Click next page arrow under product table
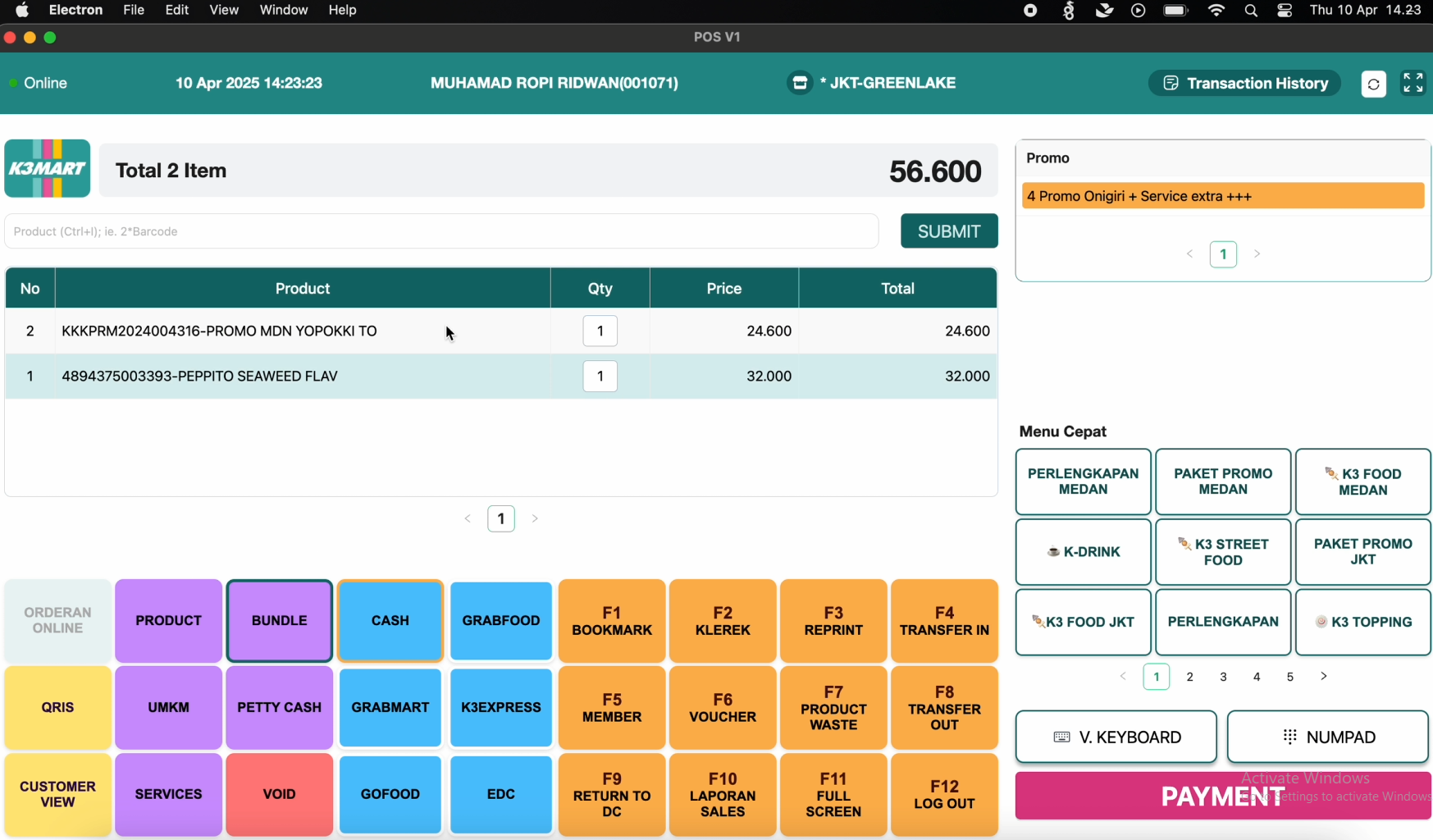 pos(535,518)
